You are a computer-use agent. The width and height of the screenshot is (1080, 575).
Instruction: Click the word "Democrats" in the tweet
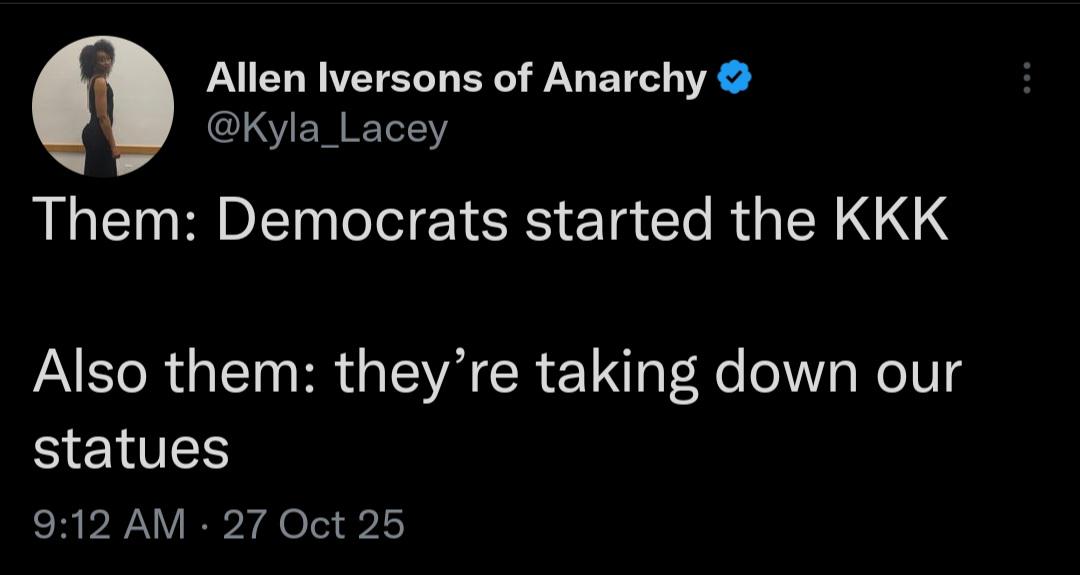(362, 221)
